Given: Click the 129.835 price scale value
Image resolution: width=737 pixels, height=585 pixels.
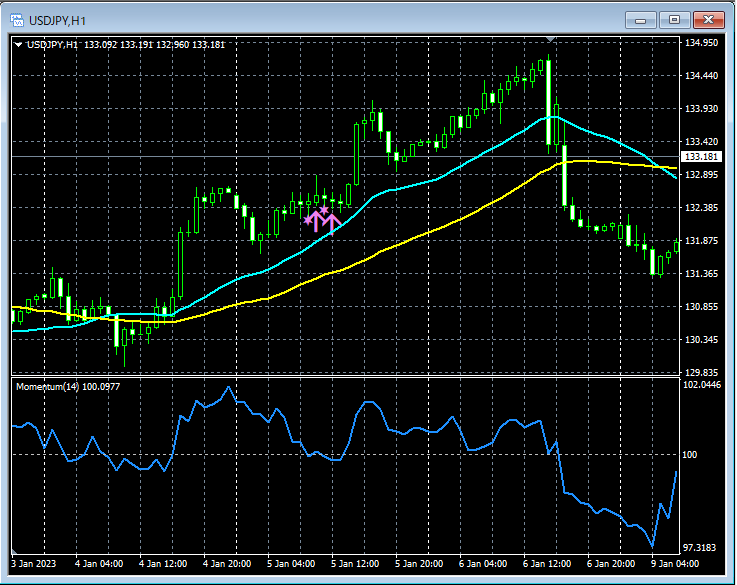Looking at the screenshot, I should 701,373.
